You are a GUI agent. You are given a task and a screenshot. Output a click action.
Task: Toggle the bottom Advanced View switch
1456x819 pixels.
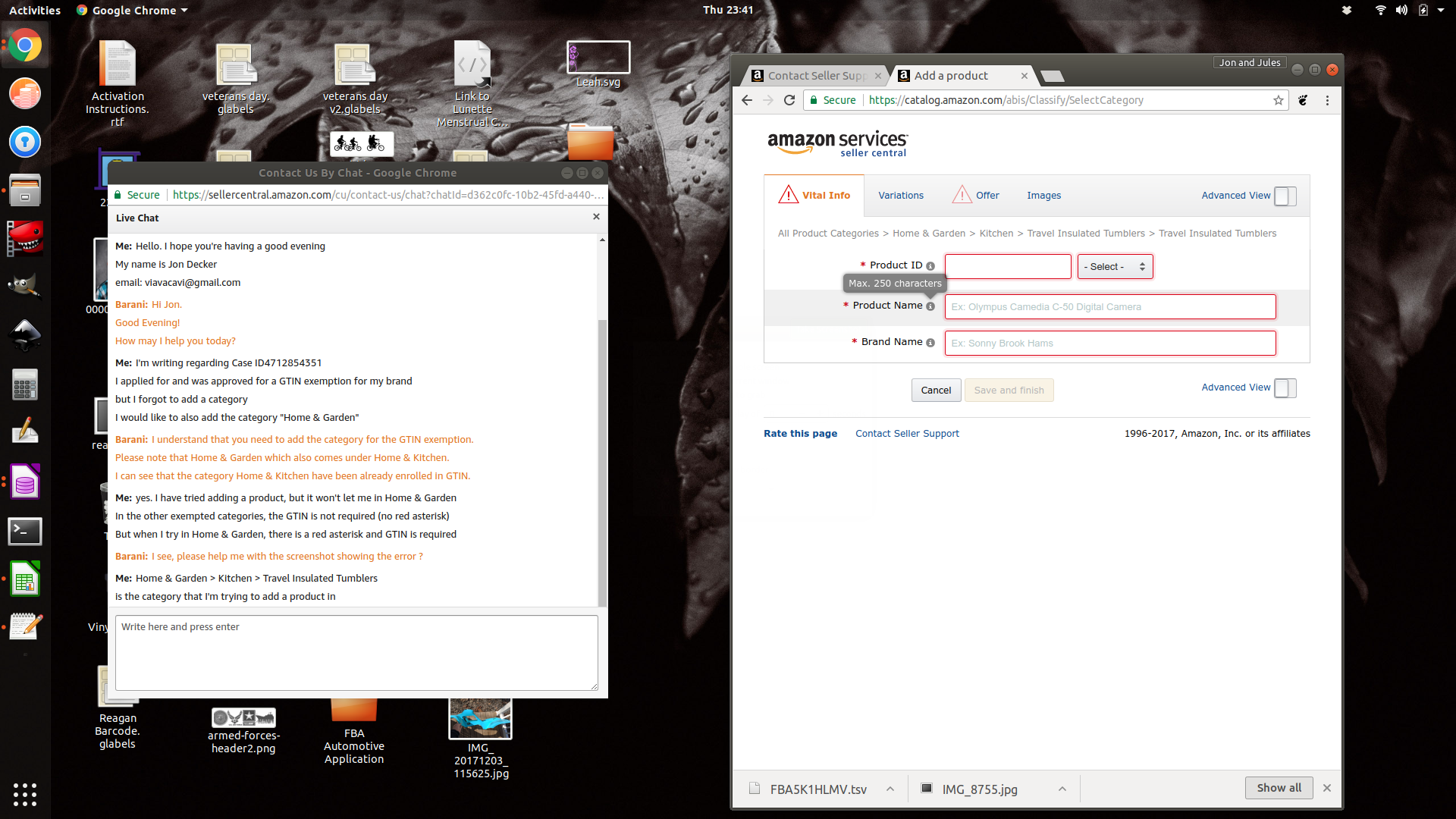1285,388
